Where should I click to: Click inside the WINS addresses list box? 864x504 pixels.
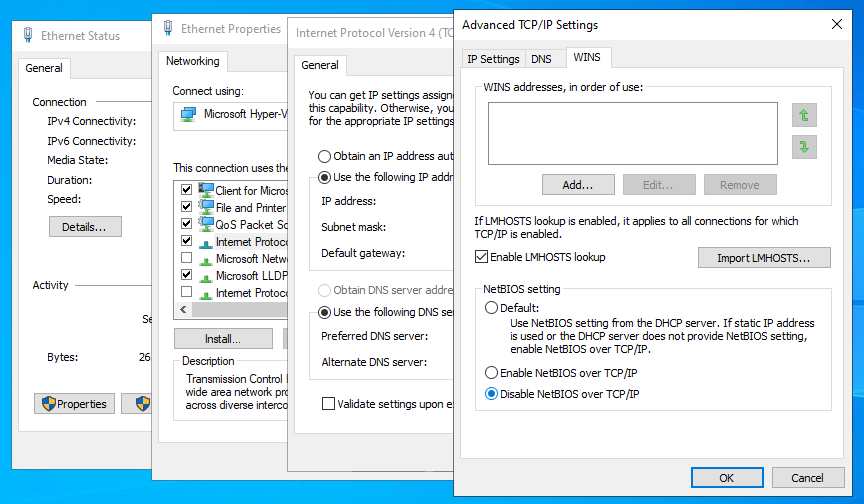pyautogui.click(x=632, y=133)
